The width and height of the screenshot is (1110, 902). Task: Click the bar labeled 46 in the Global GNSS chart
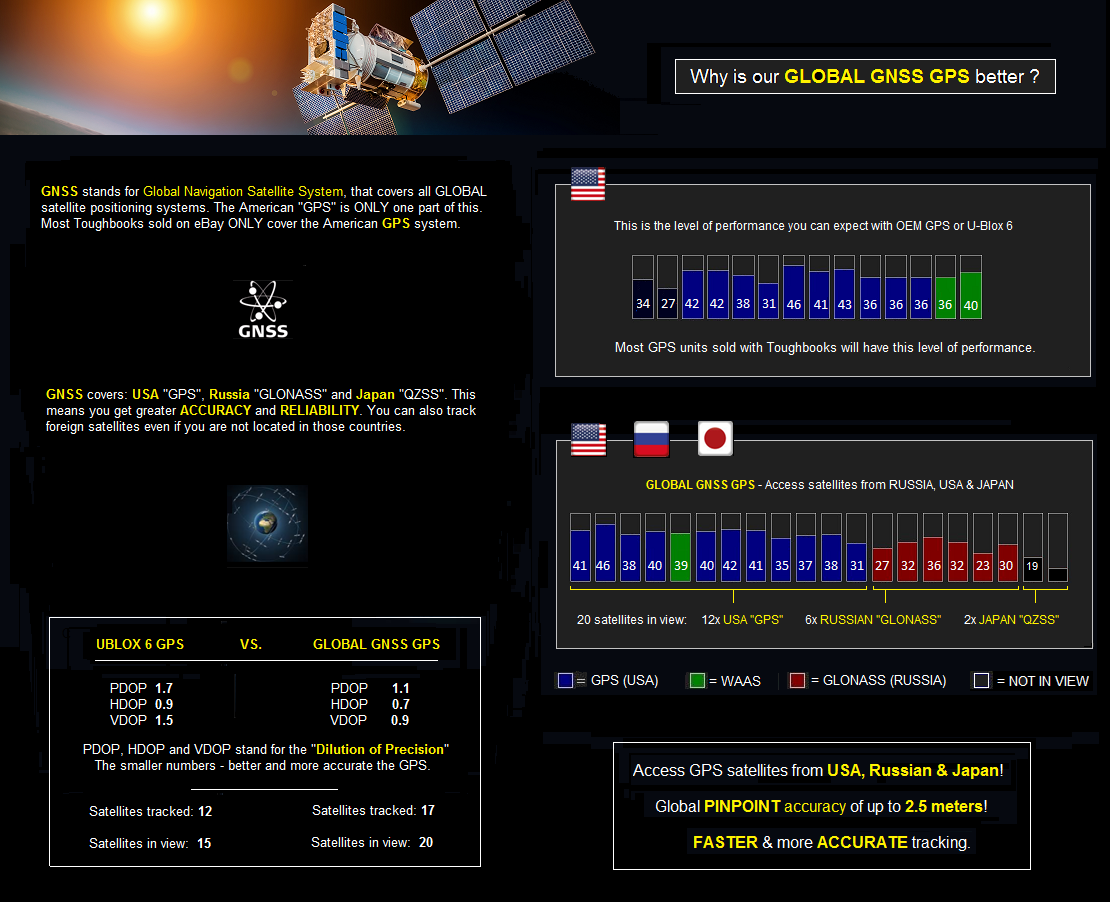pyautogui.click(x=605, y=547)
